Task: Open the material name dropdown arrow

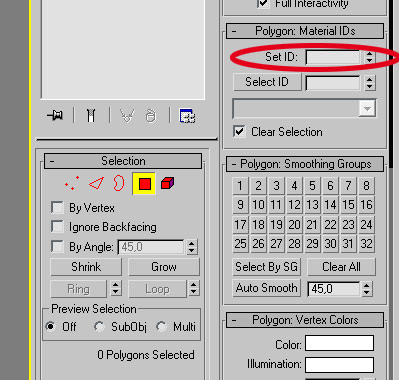Action: pos(367,108)
